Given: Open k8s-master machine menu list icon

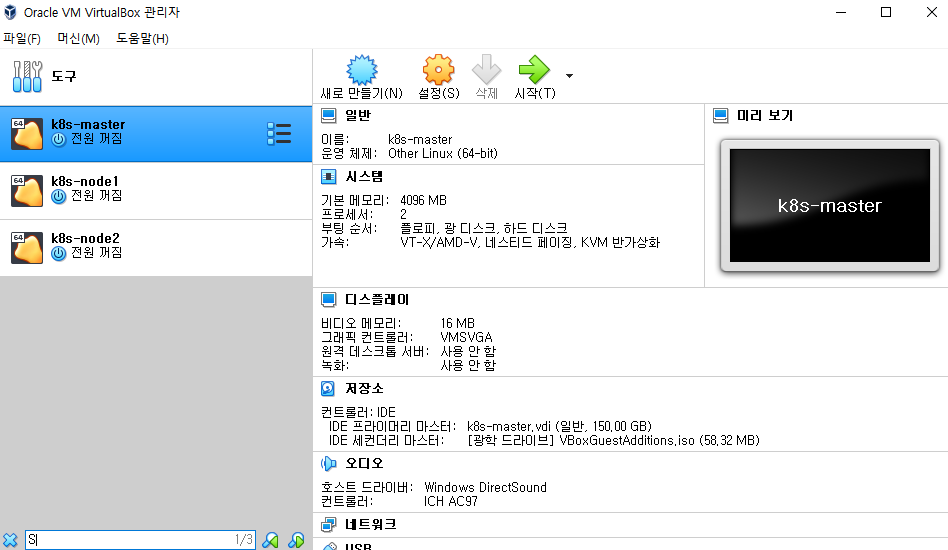Looking at the screenshot, I should (279, 134).
